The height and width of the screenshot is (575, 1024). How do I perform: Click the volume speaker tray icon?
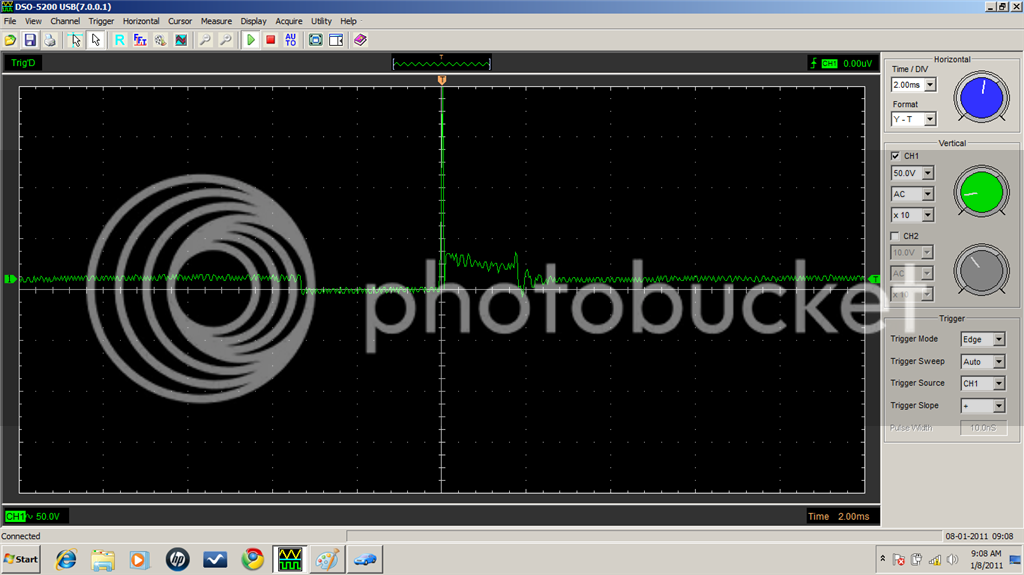tap(953, 560)
